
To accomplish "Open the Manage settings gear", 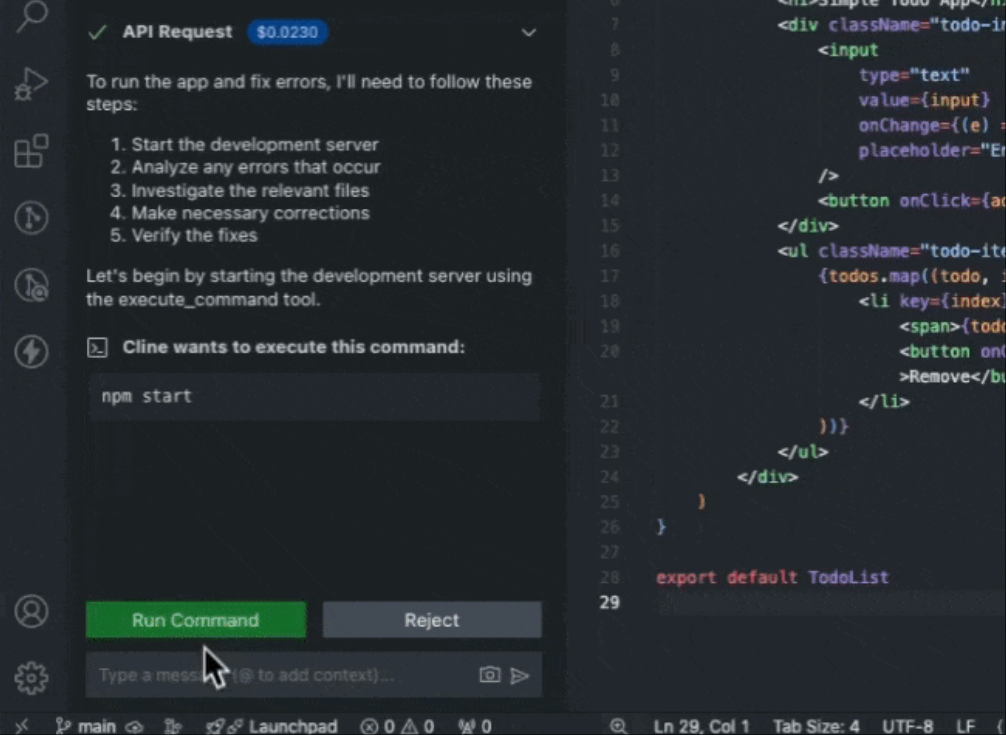I will click(x=32, y=678).
